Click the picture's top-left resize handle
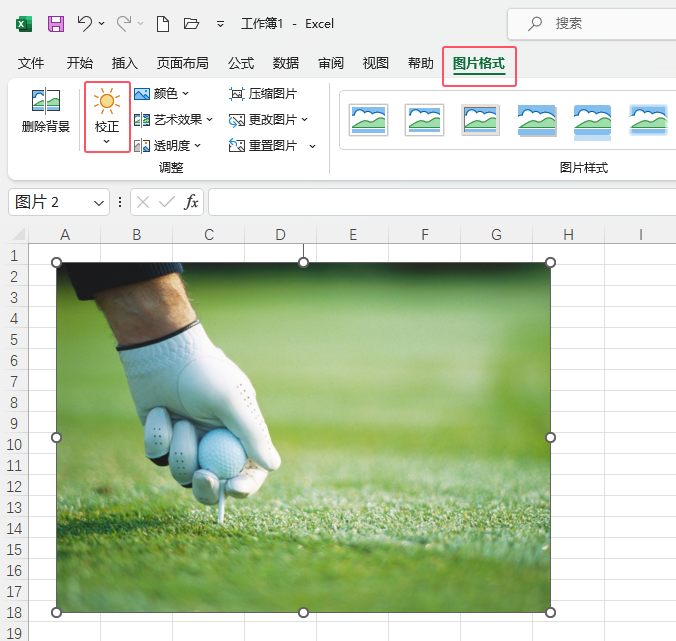Image resolution: width=676 pixels, height=641 pixels. coord(56,263)
